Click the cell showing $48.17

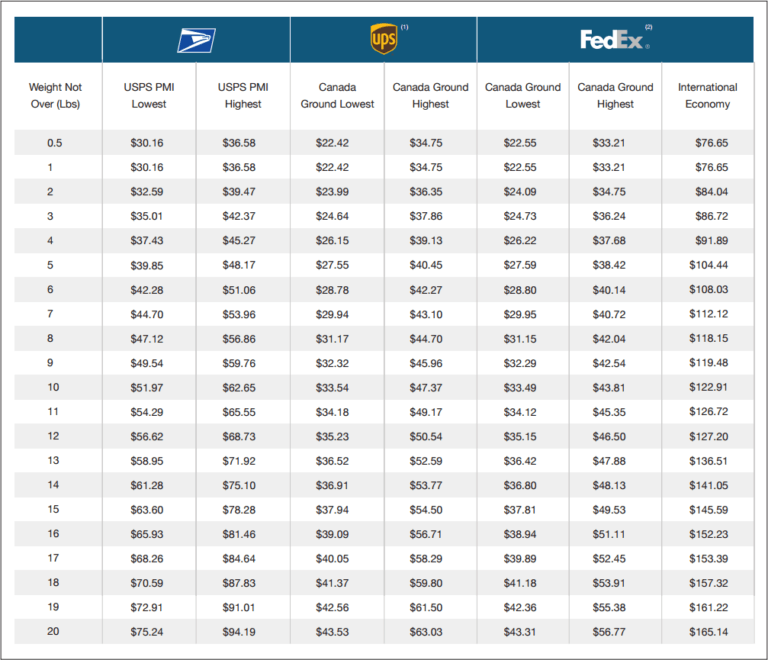click(x=239, y=265)
